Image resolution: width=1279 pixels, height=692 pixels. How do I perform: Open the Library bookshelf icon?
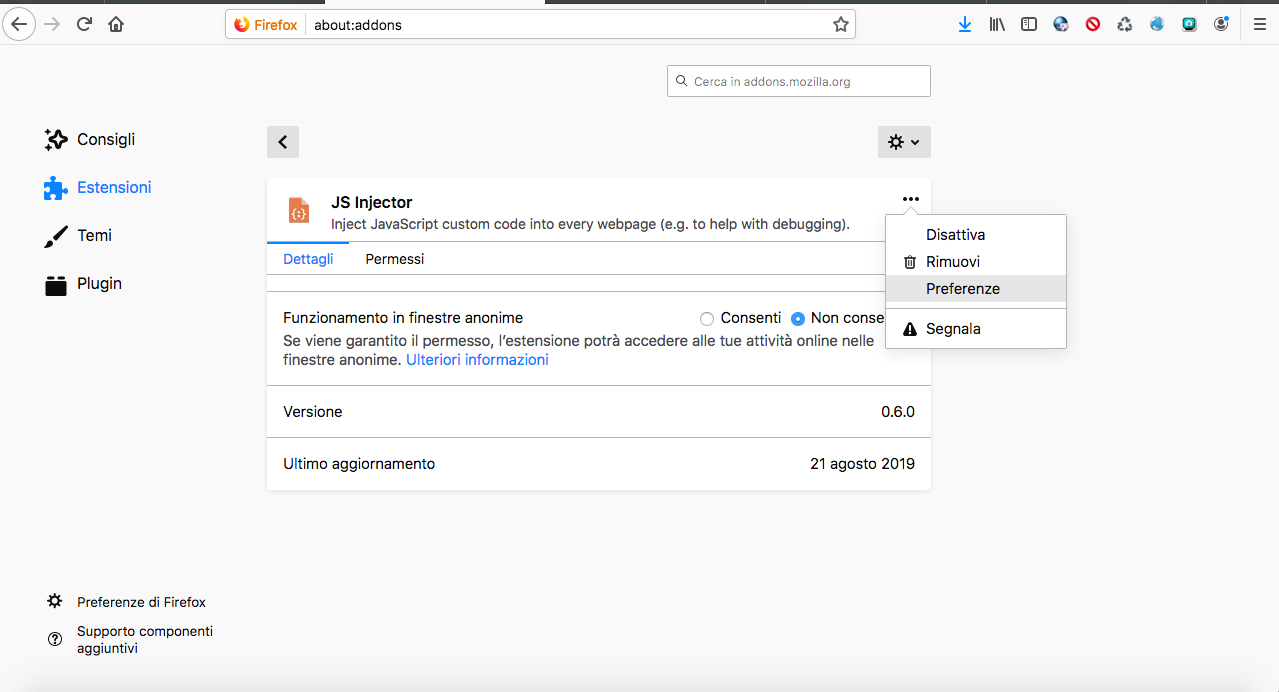(997, 24)
